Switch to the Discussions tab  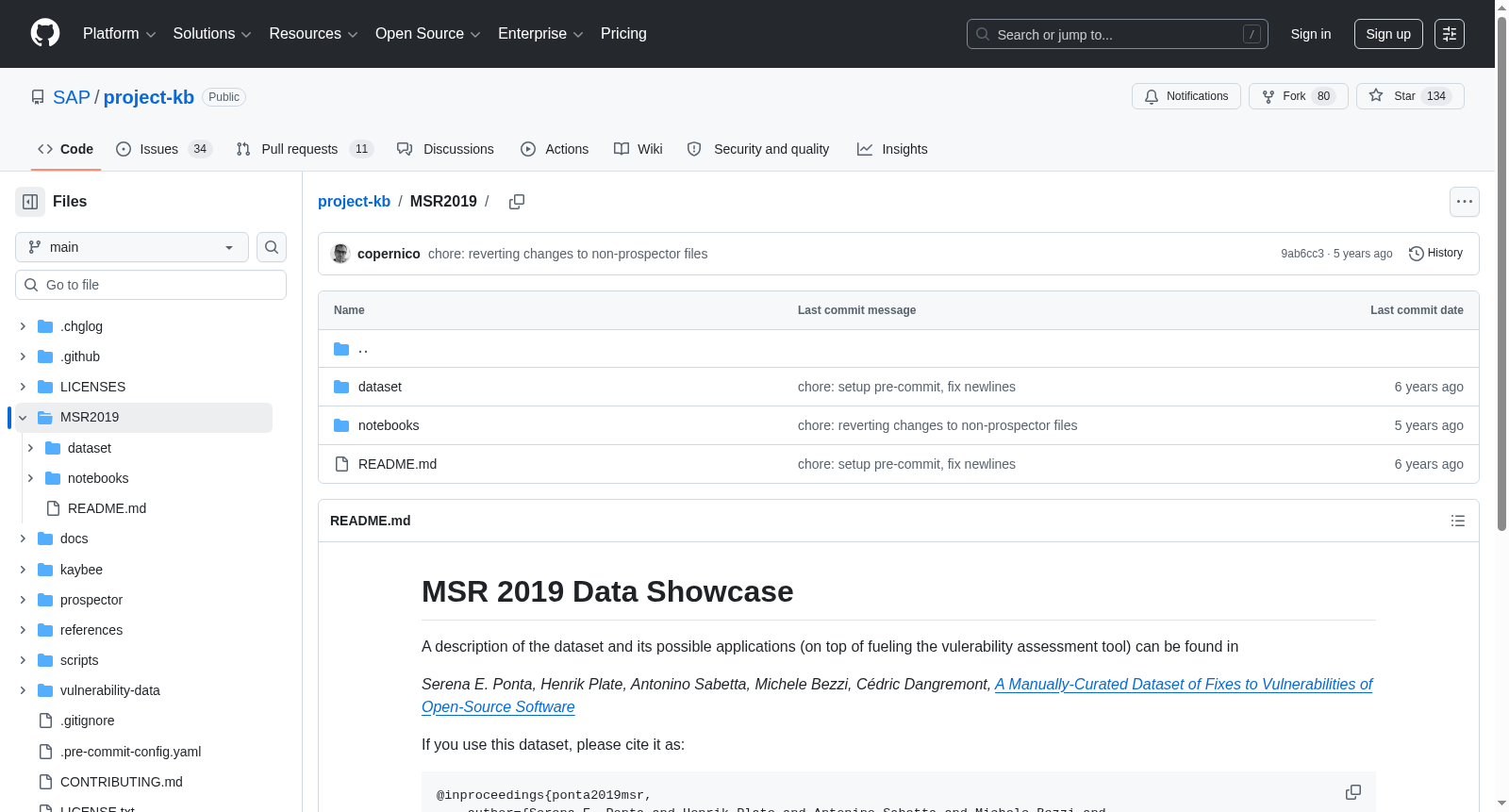[445, 149]
